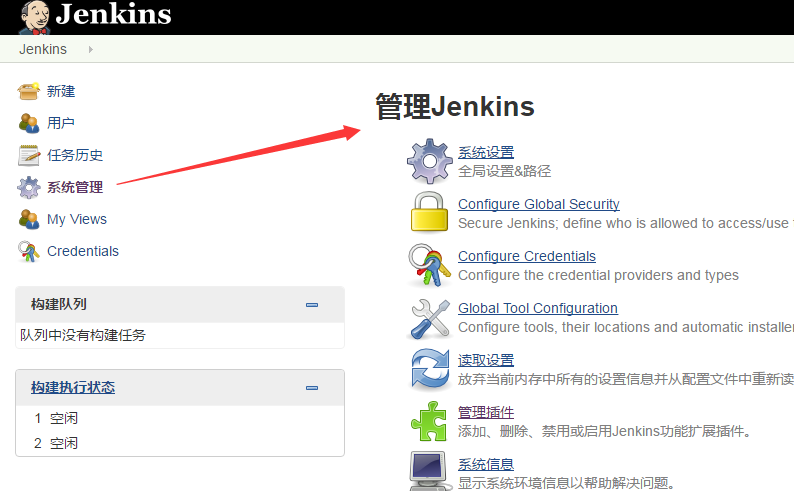Click the 任务历史 notepad icon
794x491 pixels.
pyautogui.click(x=28, y=155)
